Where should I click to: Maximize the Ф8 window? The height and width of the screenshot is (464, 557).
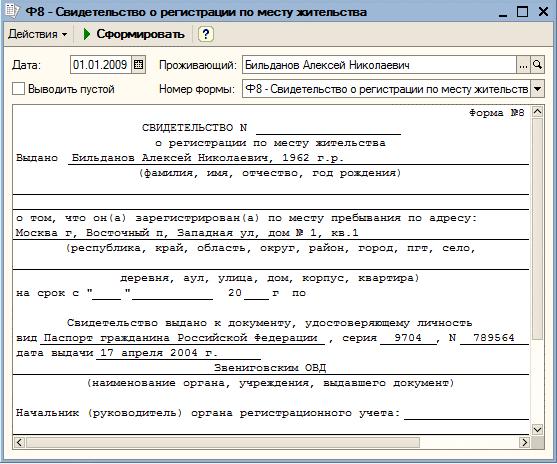pos(522,12)
